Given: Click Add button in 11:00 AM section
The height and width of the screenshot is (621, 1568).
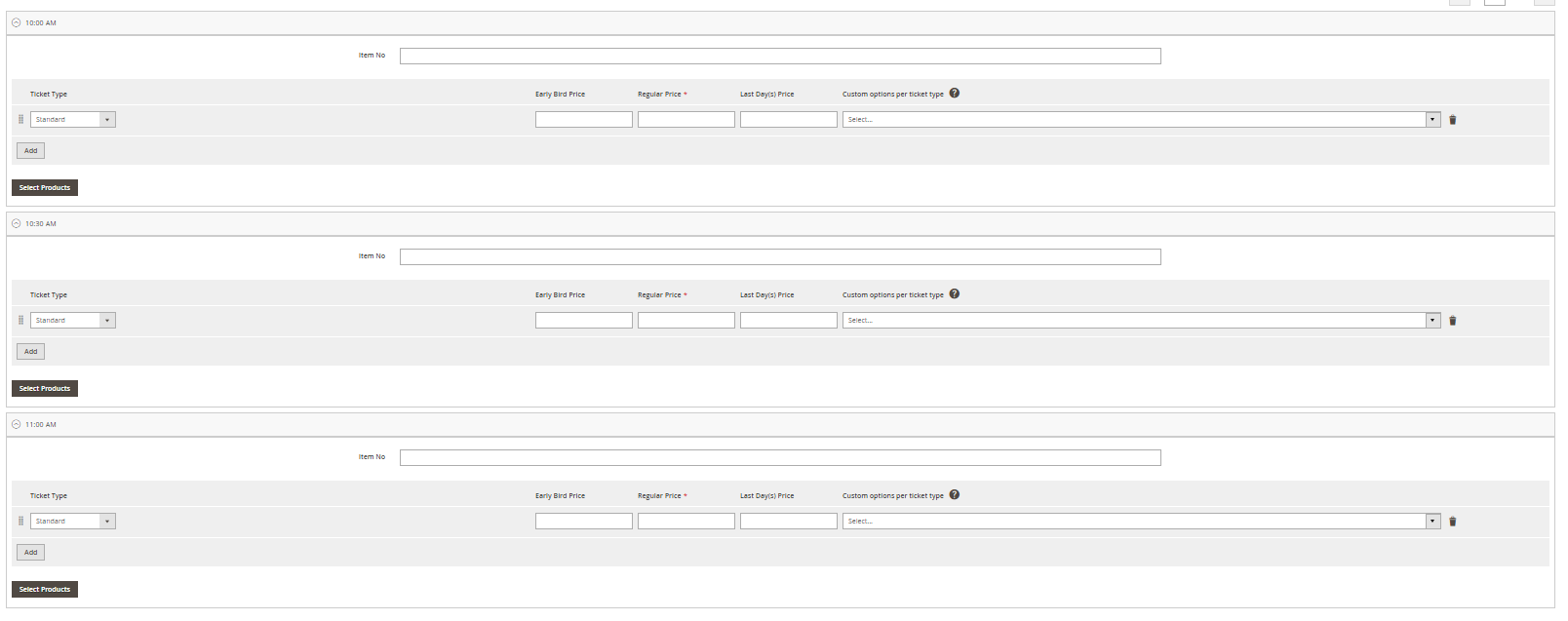Looking at the screenshot, I should [x=31, y=553].
